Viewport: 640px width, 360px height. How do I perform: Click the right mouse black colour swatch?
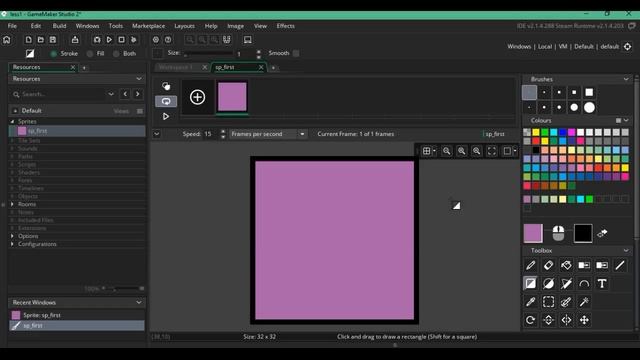pyautogui.click(x=583, y=233)
